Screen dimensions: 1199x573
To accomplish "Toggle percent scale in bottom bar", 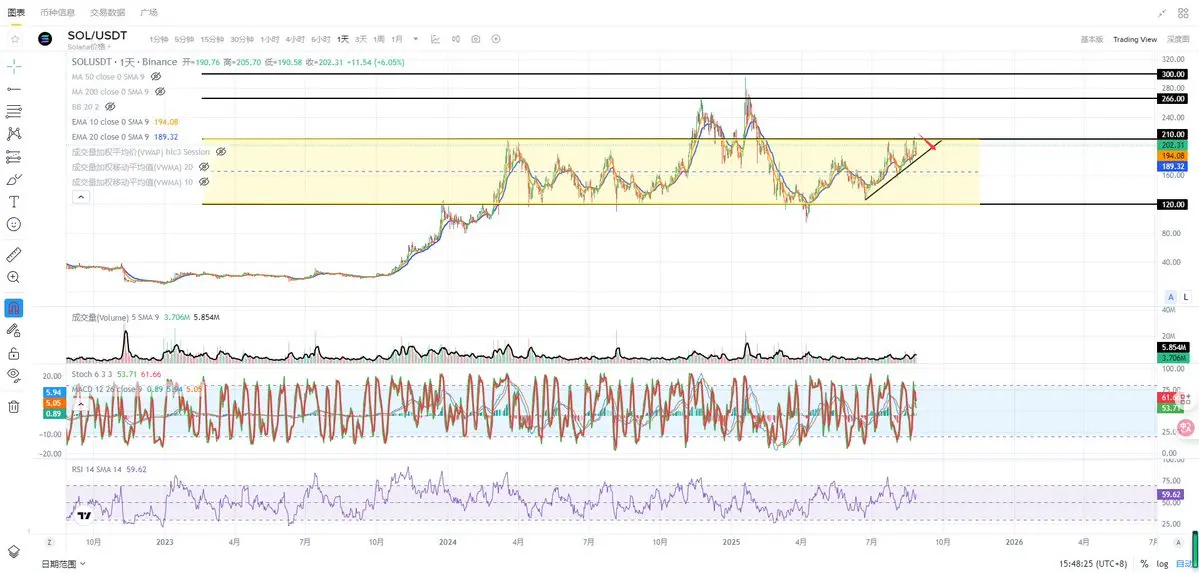I will 1145,564.
